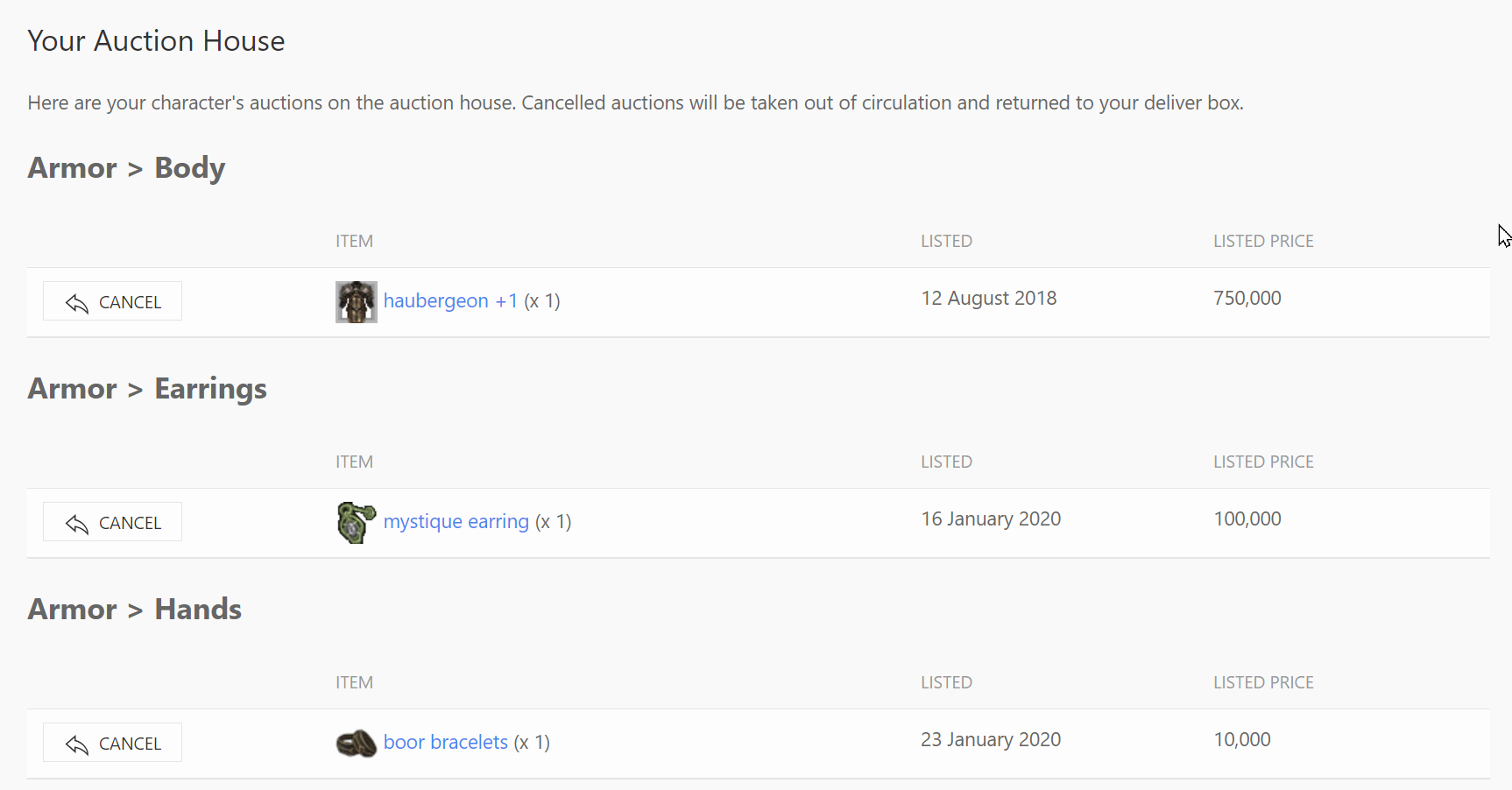
Task: Click the Armor > Body section heading
Action: 126,167
